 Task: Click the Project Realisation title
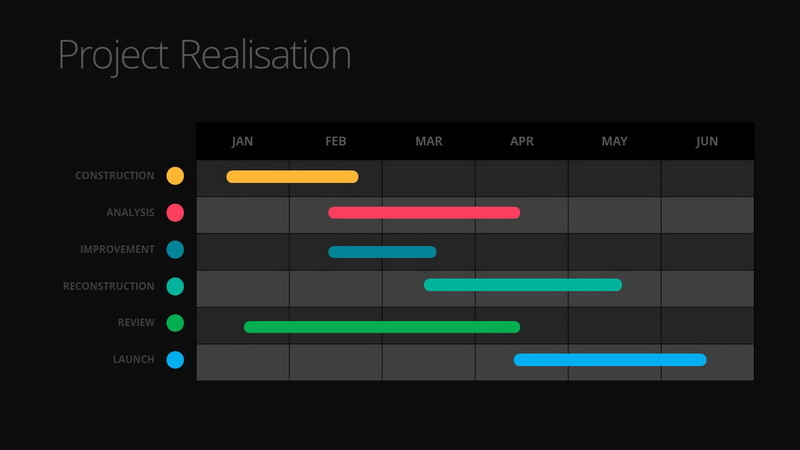205,54
